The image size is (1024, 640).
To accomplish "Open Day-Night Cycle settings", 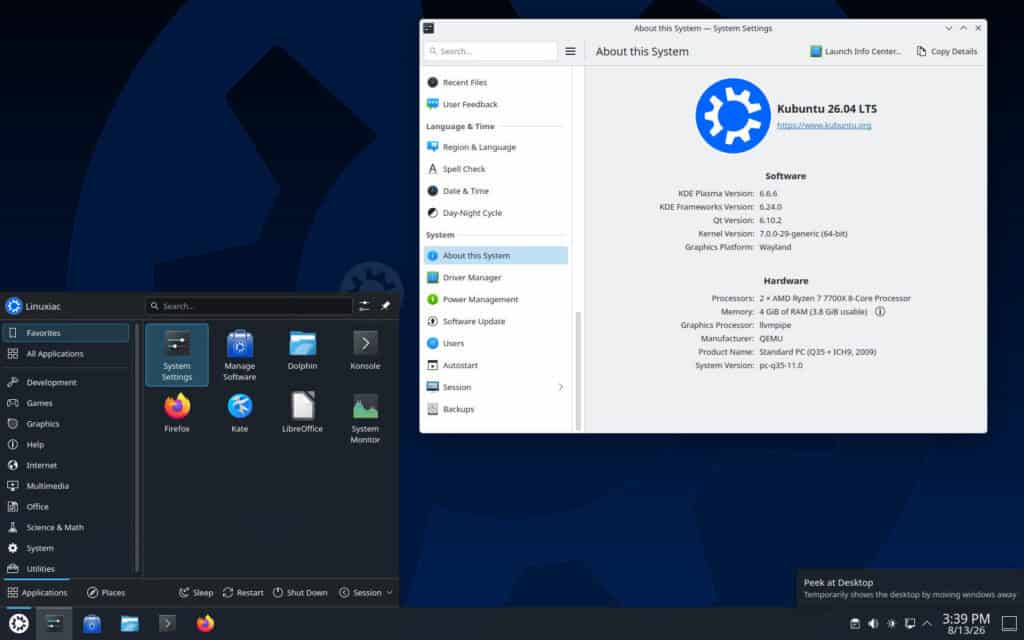I will click(x=496, y=213).
